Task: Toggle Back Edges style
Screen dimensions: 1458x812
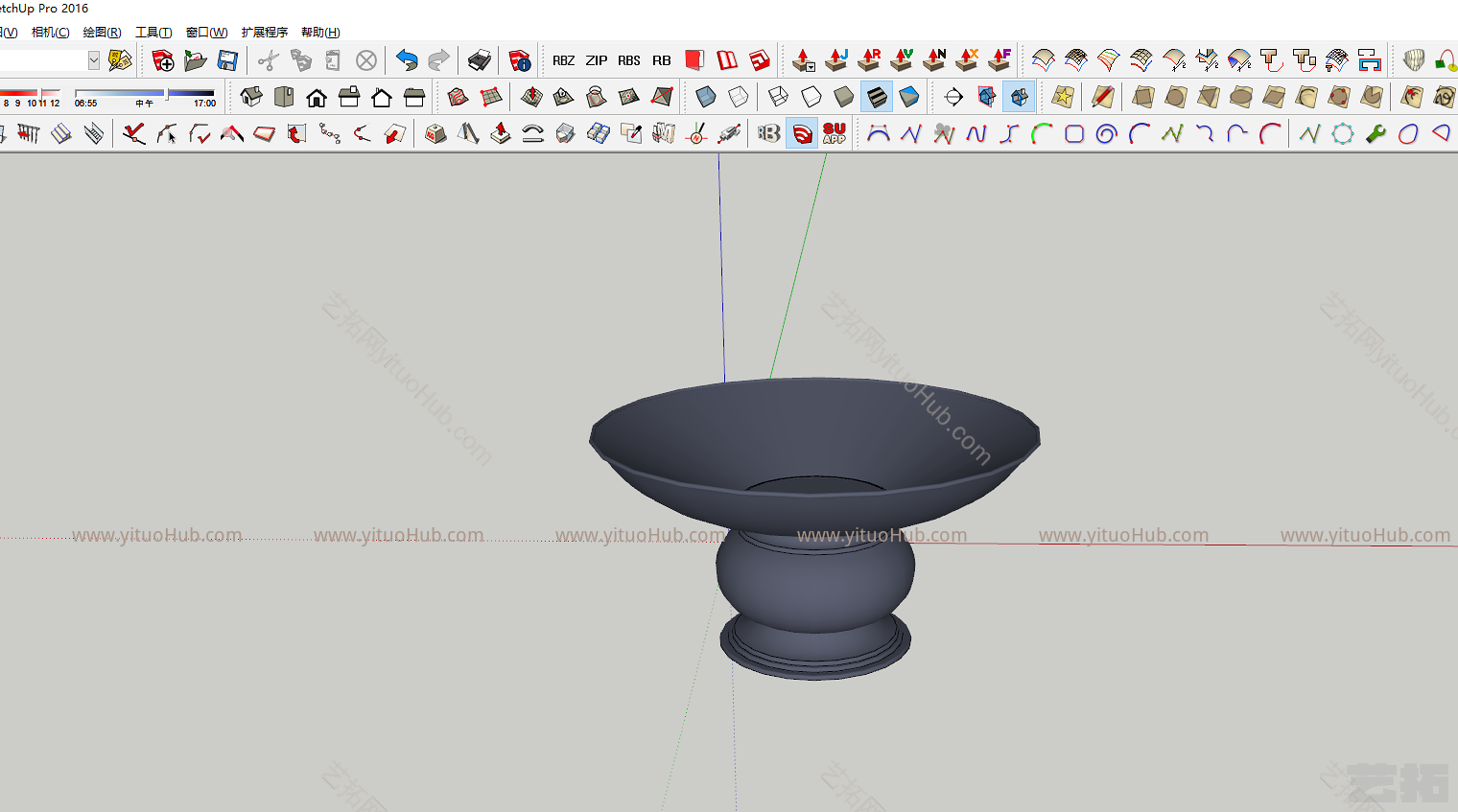Action: point(739,97)
